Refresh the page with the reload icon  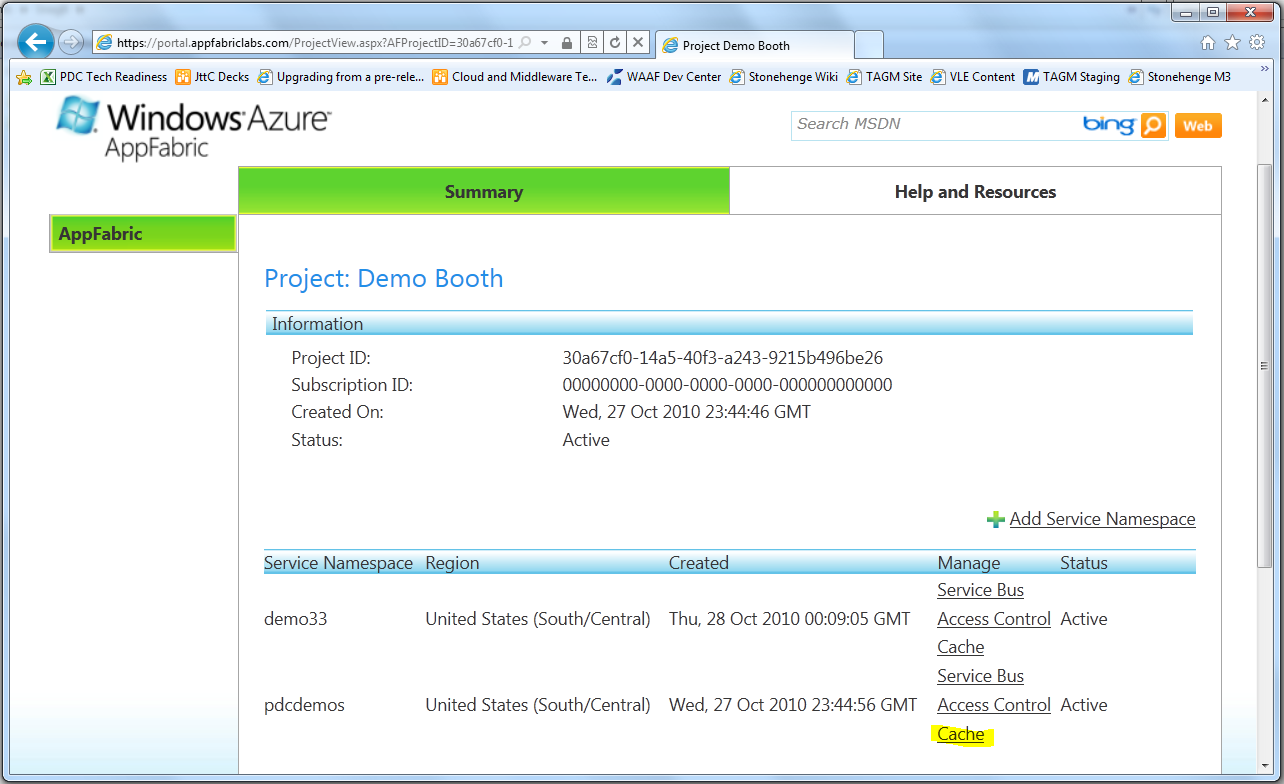[615, 43]
